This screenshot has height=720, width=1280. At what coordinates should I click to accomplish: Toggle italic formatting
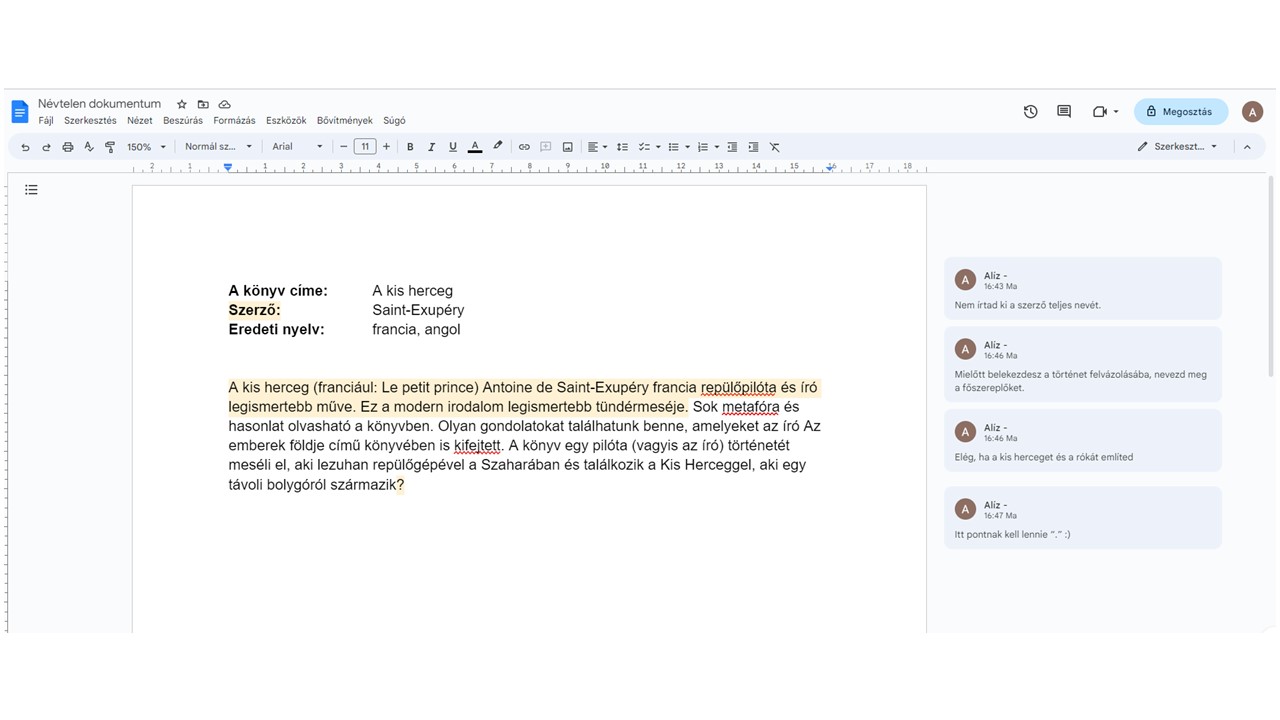click(431, 147)
